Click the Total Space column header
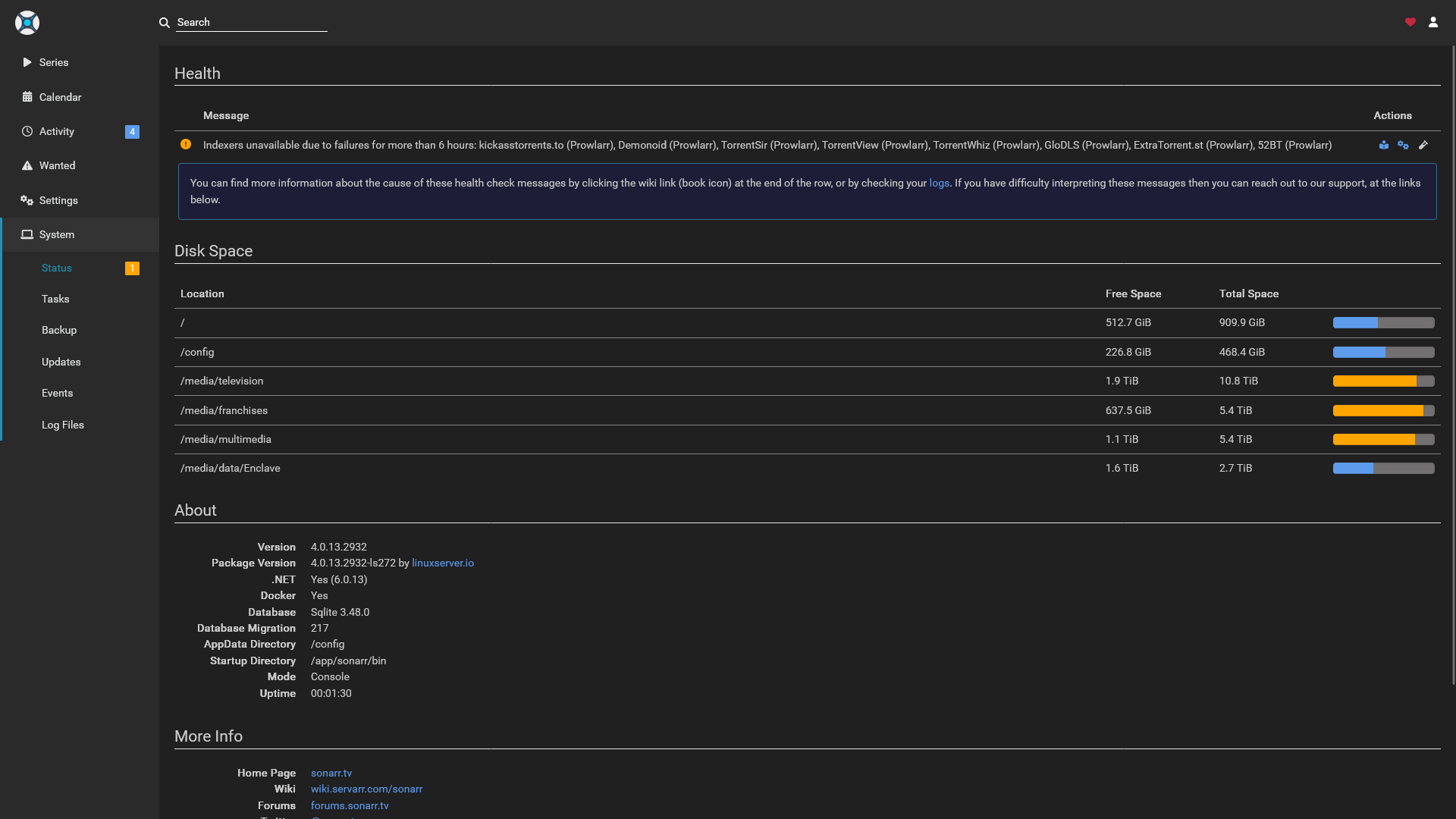 pyautogui.click(x=1248, y=293)
